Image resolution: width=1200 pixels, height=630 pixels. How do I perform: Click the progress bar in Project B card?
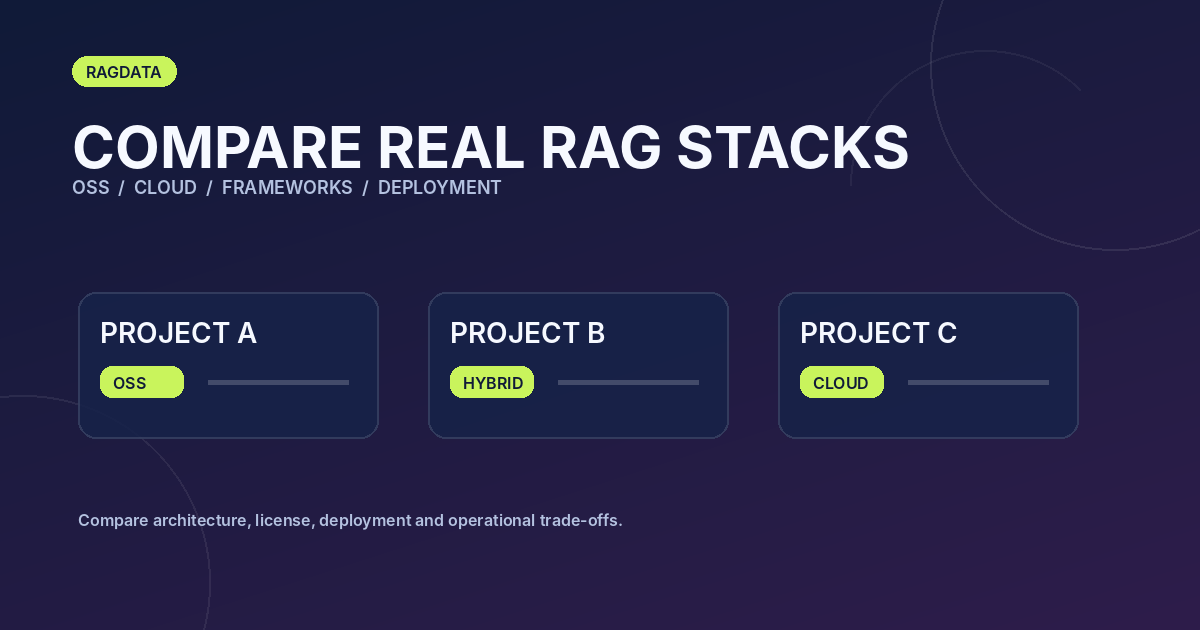coord(628,382)
